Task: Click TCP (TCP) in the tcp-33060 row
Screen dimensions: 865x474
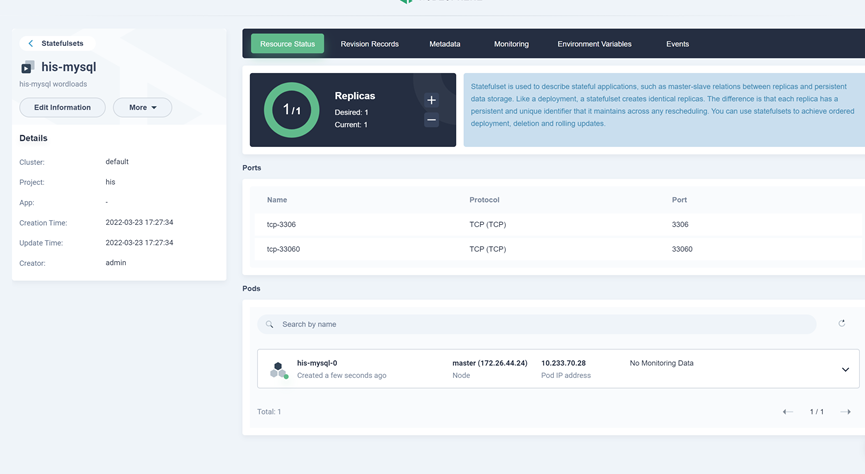Action: (x=488, y=249)
